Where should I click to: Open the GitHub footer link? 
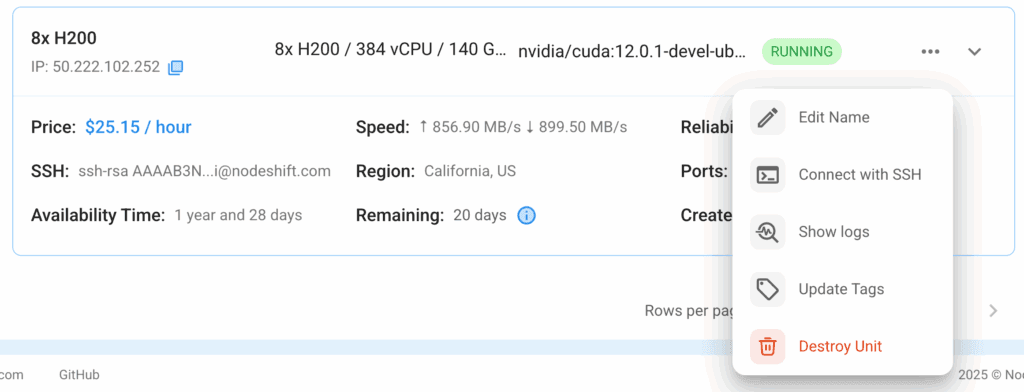pos(79,375)
